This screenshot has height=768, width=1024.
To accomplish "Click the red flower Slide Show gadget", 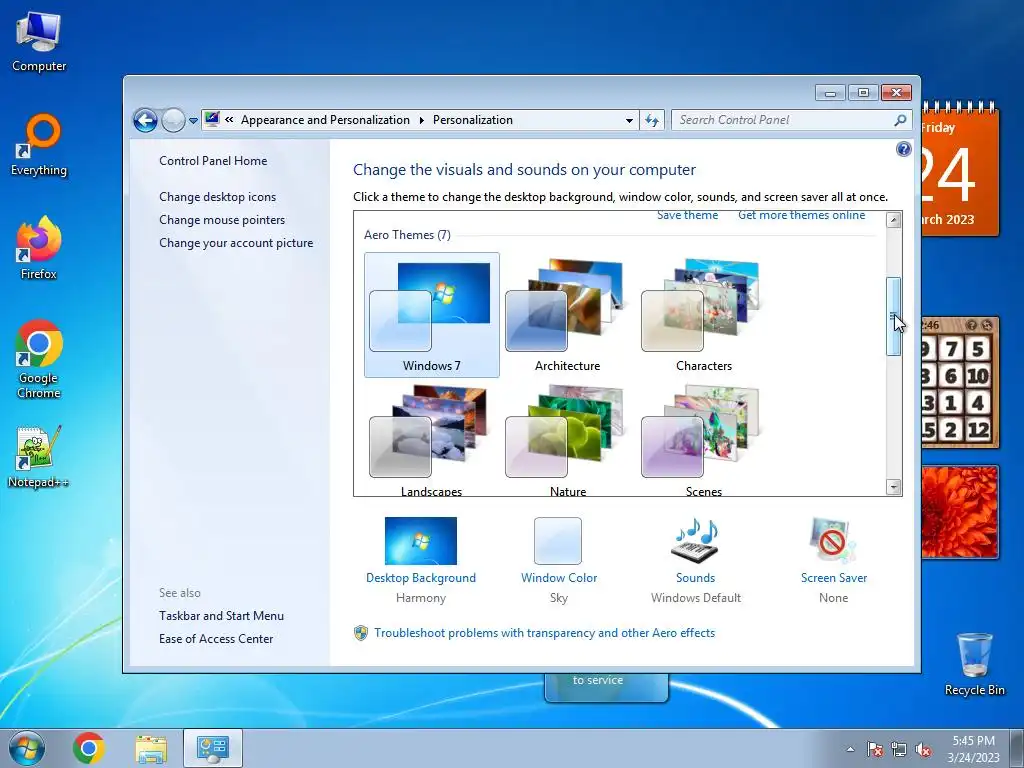I will (x=960, y=512).
